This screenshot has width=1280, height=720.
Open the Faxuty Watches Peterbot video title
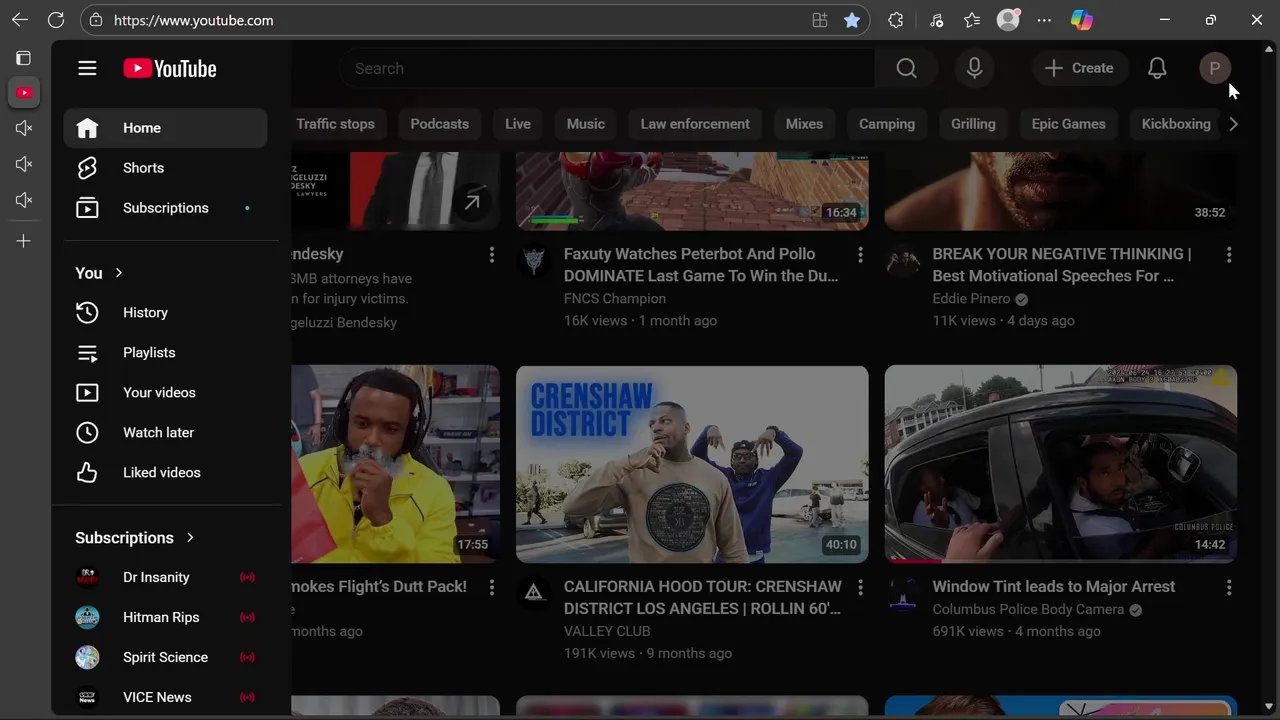701,265
